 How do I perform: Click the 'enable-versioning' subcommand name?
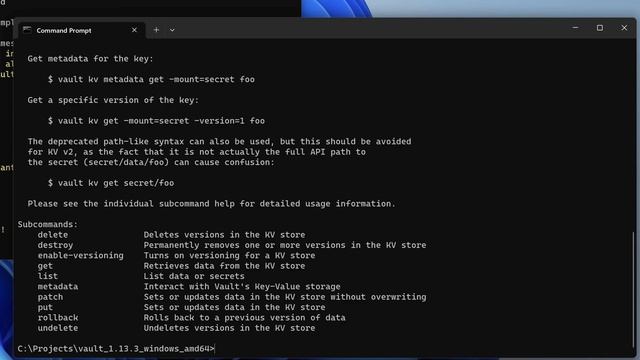pyautogui.click(x=80, y=256)
